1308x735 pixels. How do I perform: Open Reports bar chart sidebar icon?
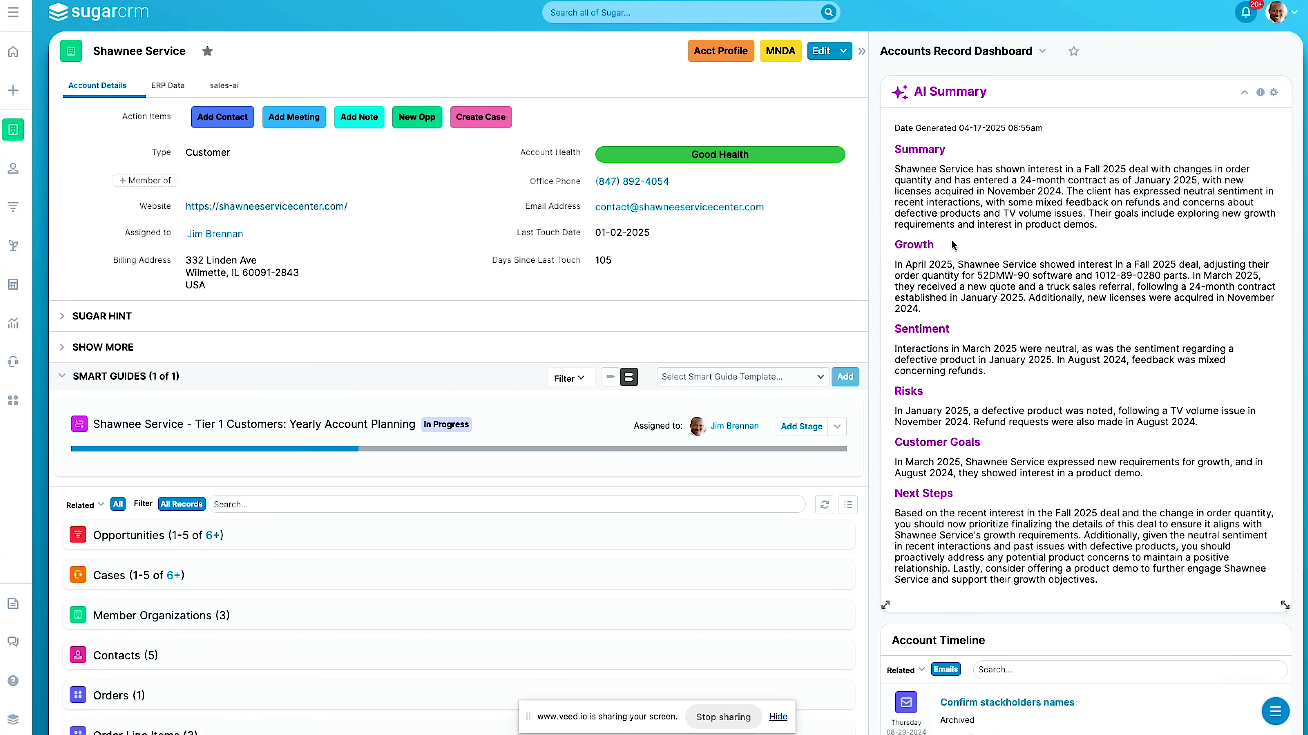click(13, 323)
